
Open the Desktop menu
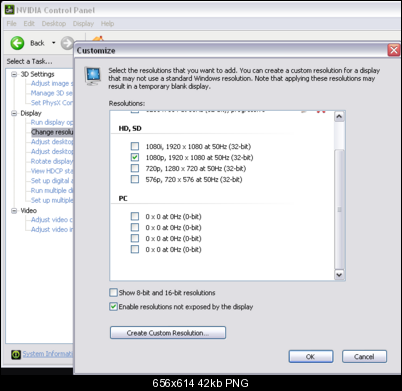(54, 24)
